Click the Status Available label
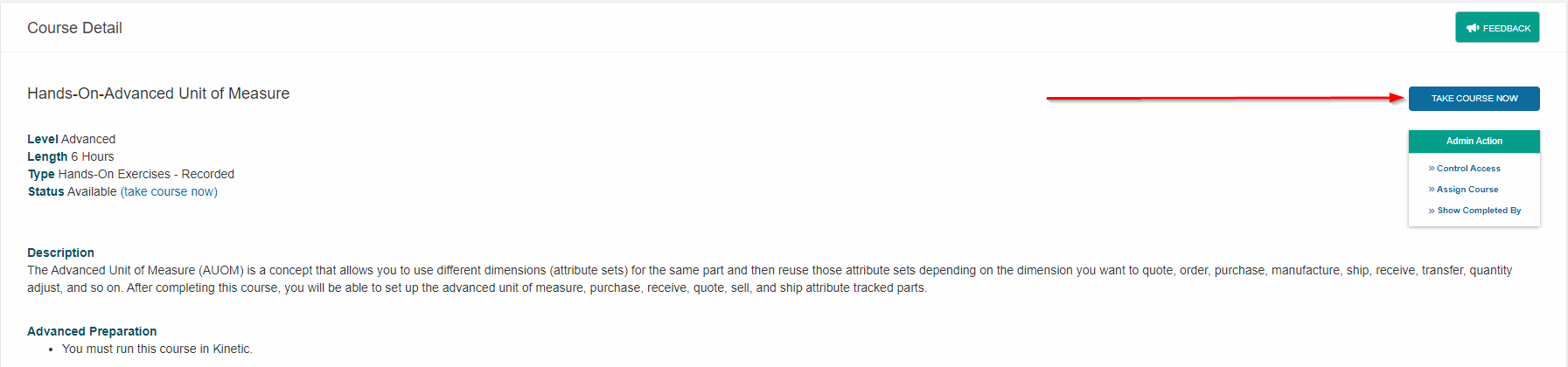The height and width of the screenshot is (367, 1568). point(72,191)
